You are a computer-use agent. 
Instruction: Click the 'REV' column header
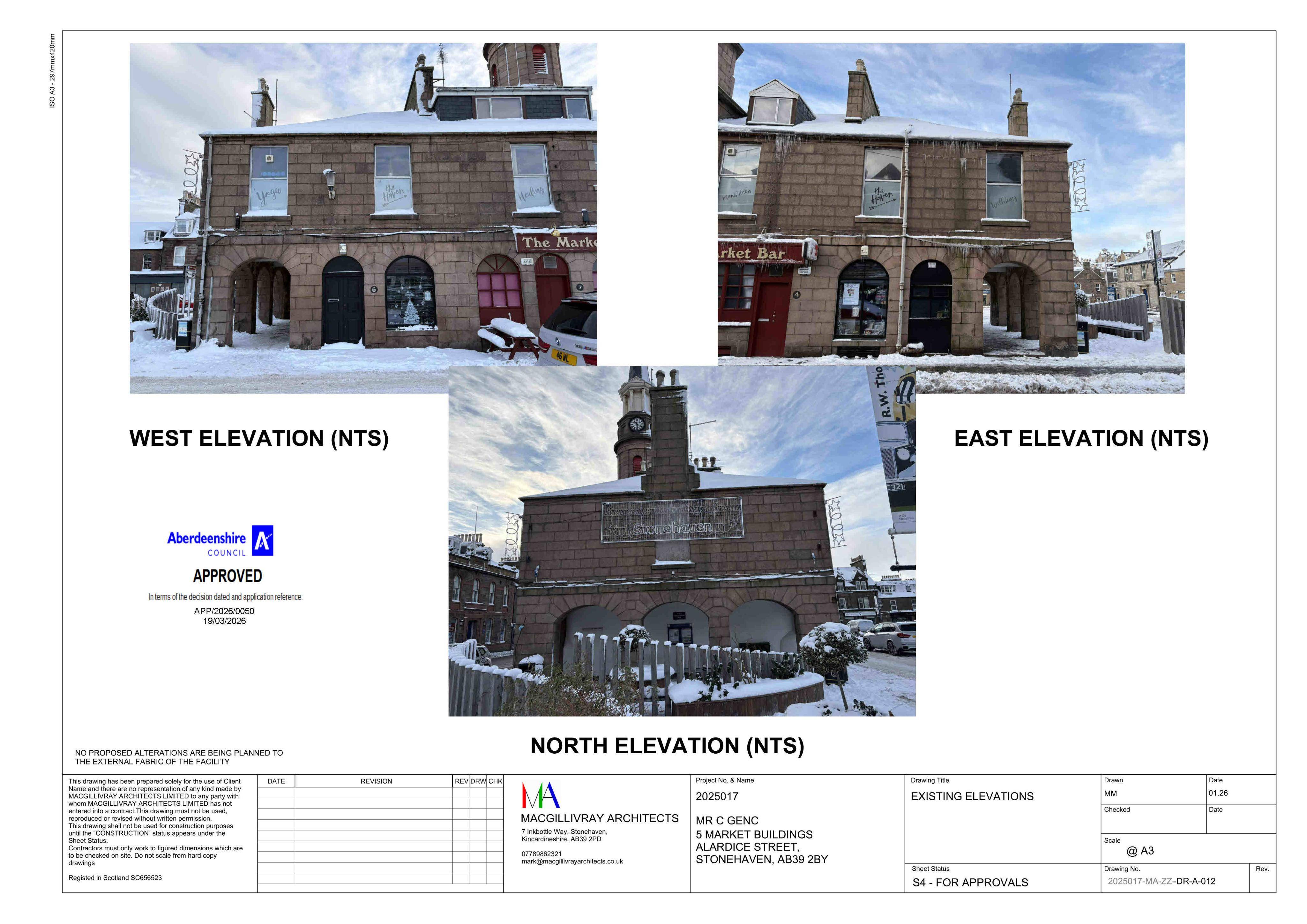pyautogui.click(x=461, y=781)
